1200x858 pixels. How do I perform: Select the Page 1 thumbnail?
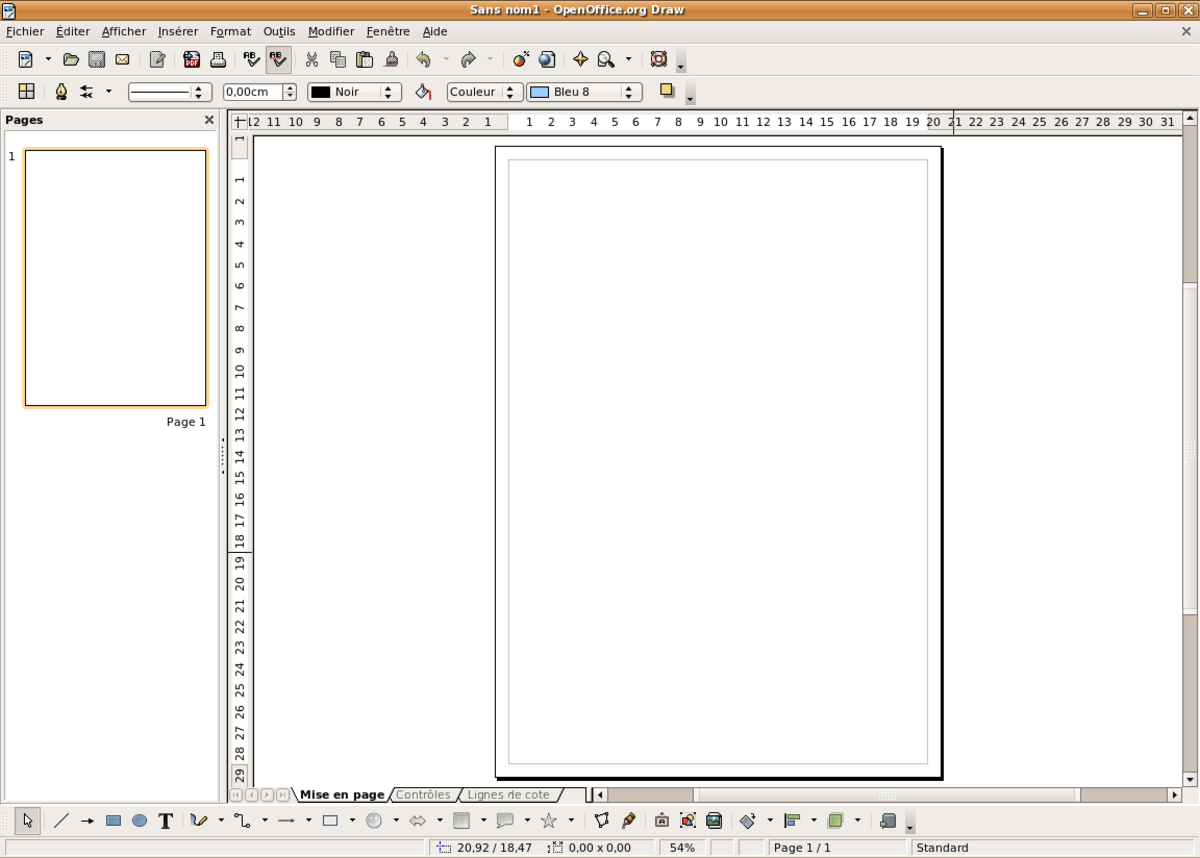[x=116, y=278]
